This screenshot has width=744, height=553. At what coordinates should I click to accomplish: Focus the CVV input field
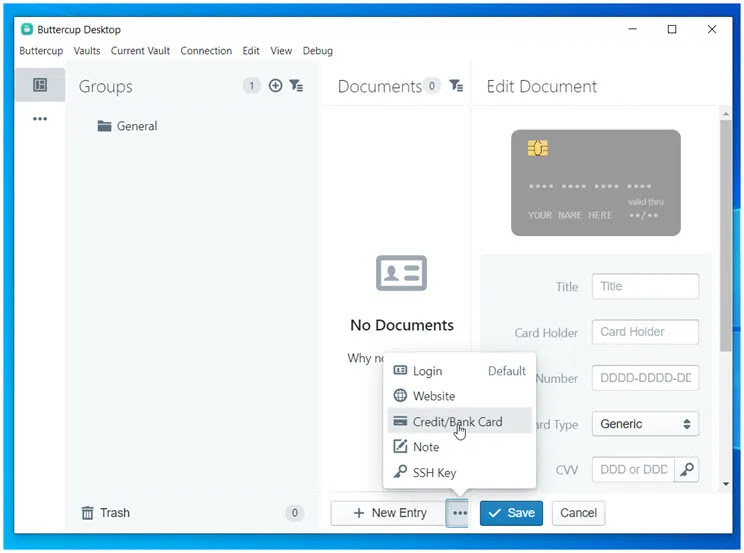(633, 469)
